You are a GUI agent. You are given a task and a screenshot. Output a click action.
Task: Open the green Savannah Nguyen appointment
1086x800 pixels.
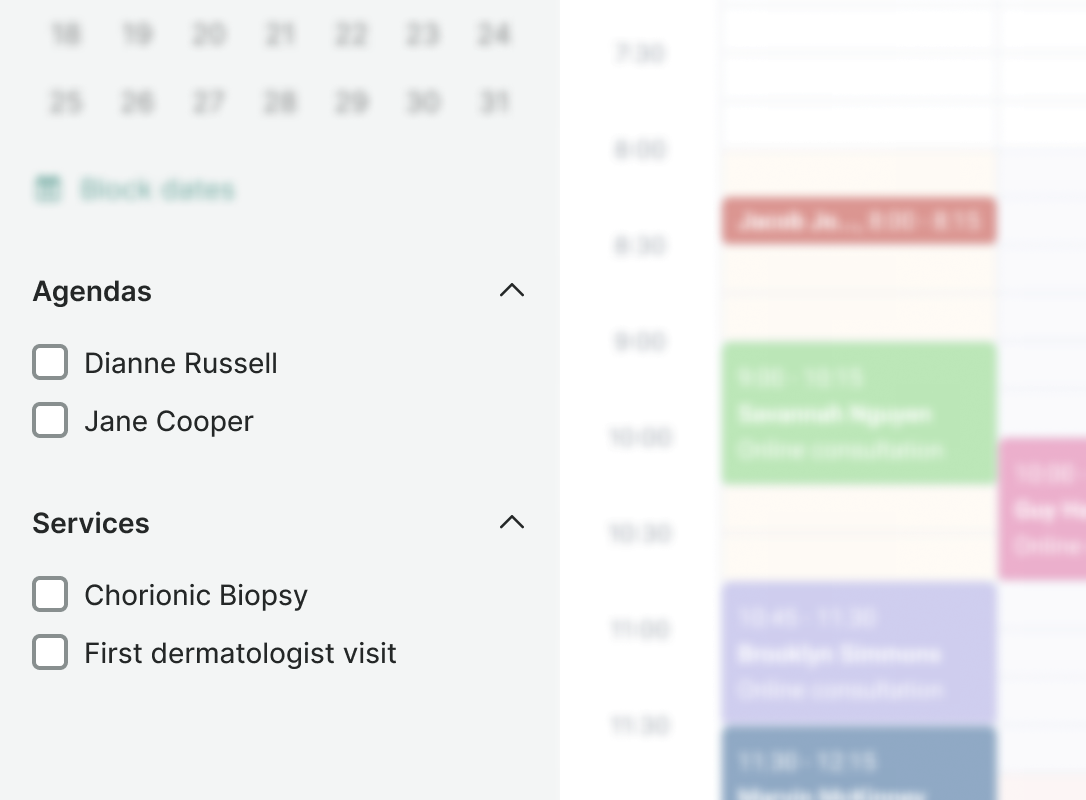point(858,413)
